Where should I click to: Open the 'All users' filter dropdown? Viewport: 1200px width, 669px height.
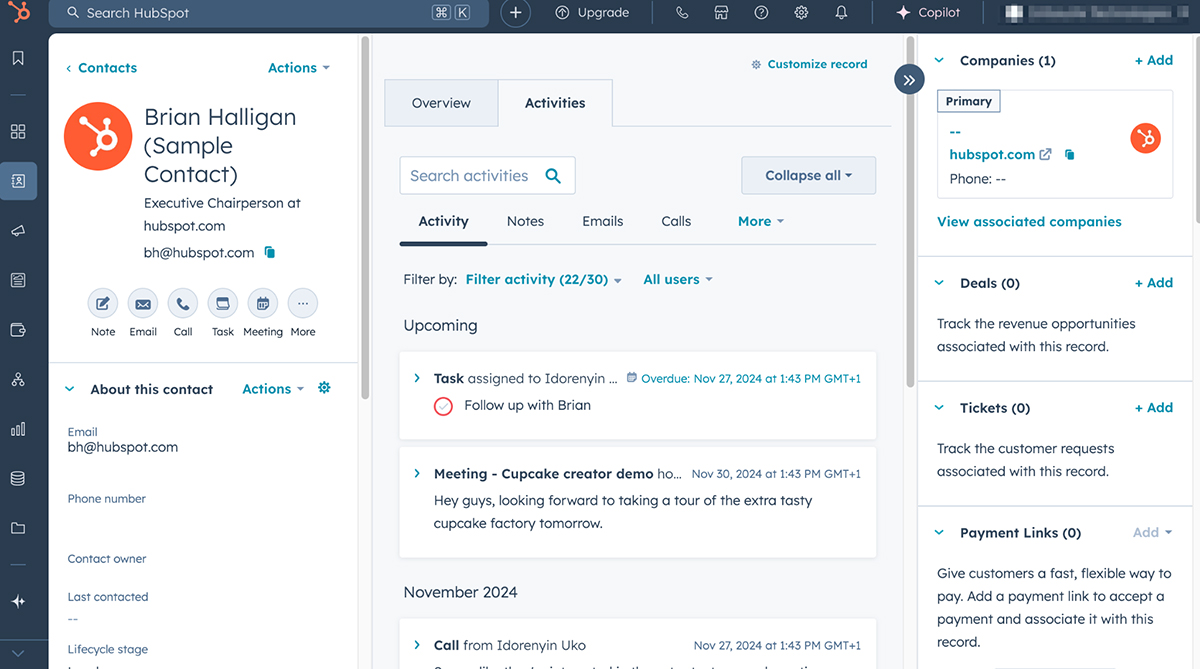click(677, 279)
